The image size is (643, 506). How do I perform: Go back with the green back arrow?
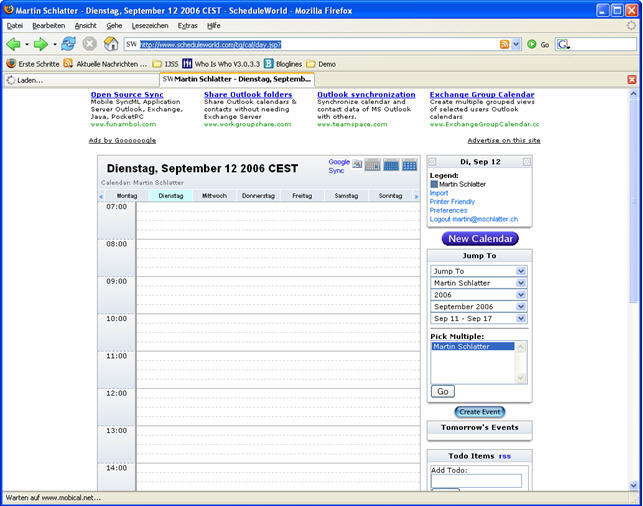pos(13,44)
